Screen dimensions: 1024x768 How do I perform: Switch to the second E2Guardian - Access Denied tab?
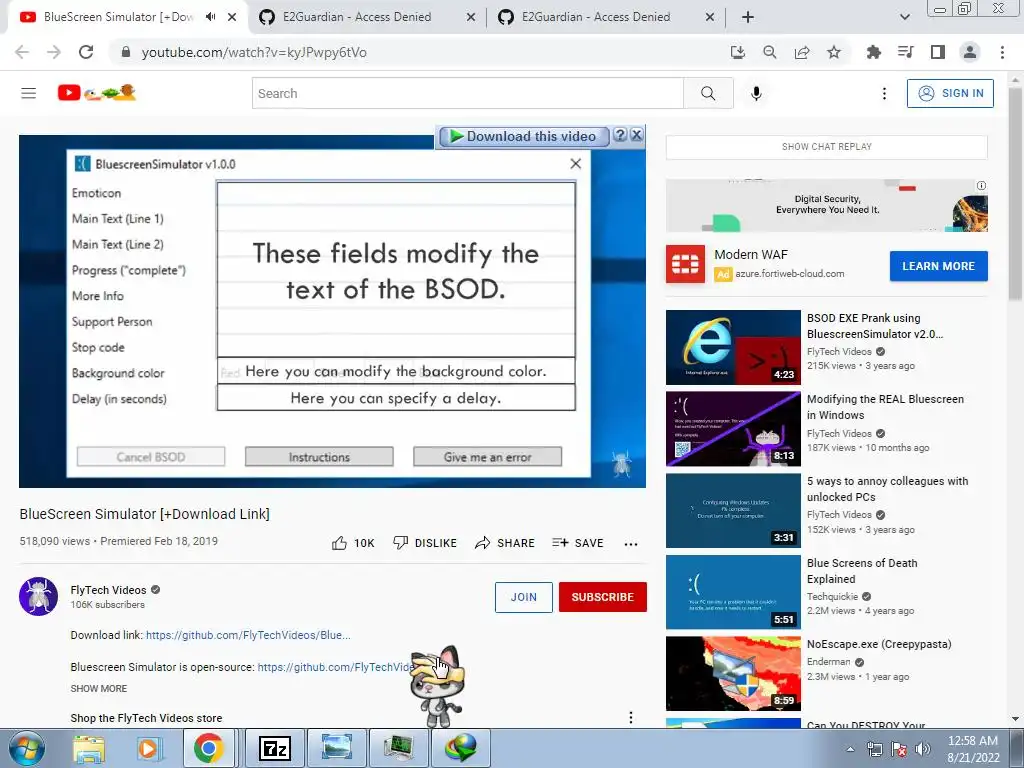(606, 17)
